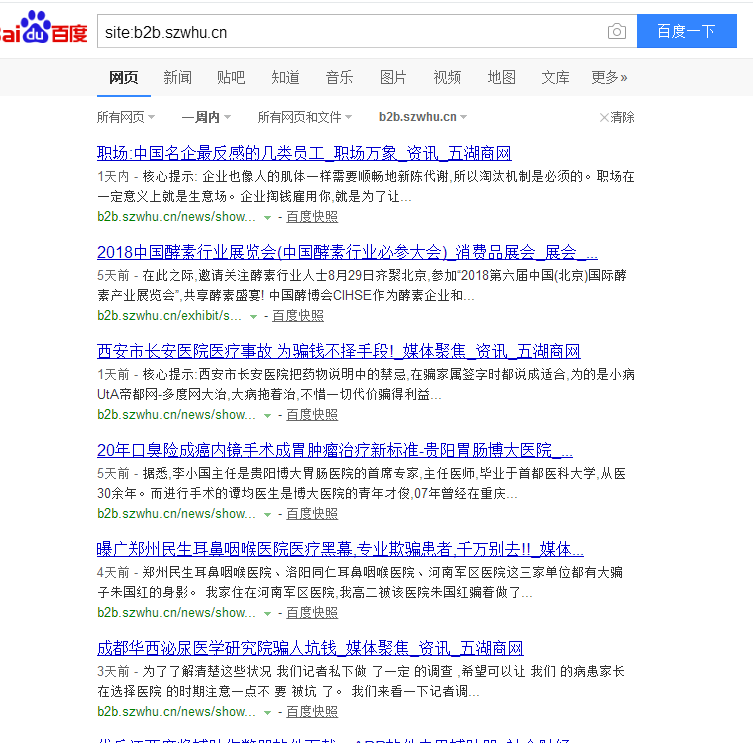Open 百度快照 for the 20年口臭 result
This screenshot has width=753, height=743.
(312, 514)
